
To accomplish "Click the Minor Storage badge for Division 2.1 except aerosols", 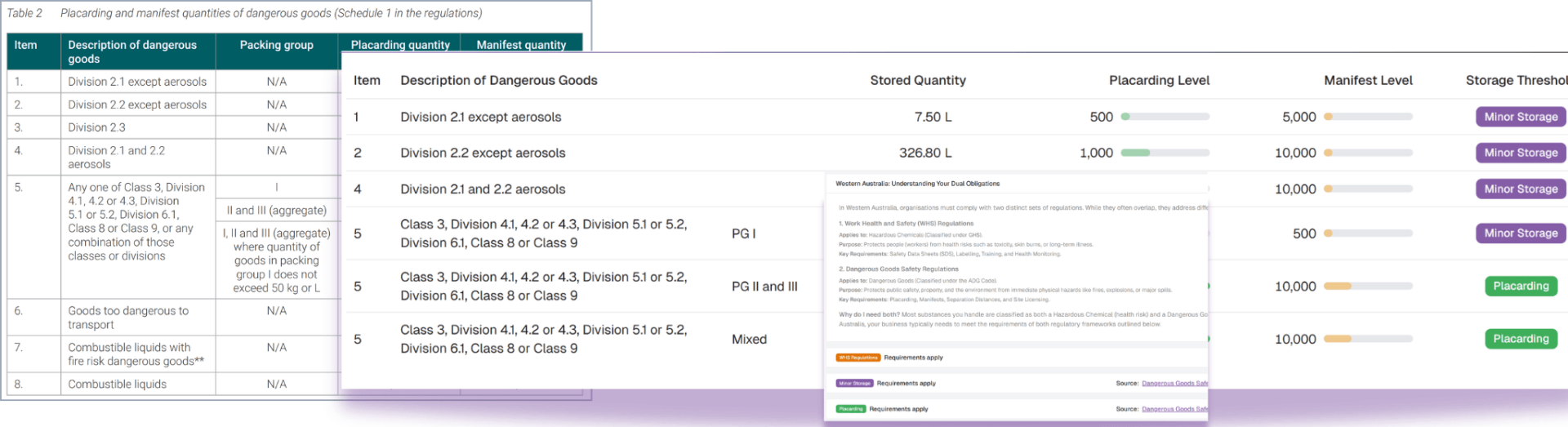I will [x=1521, y=117].
